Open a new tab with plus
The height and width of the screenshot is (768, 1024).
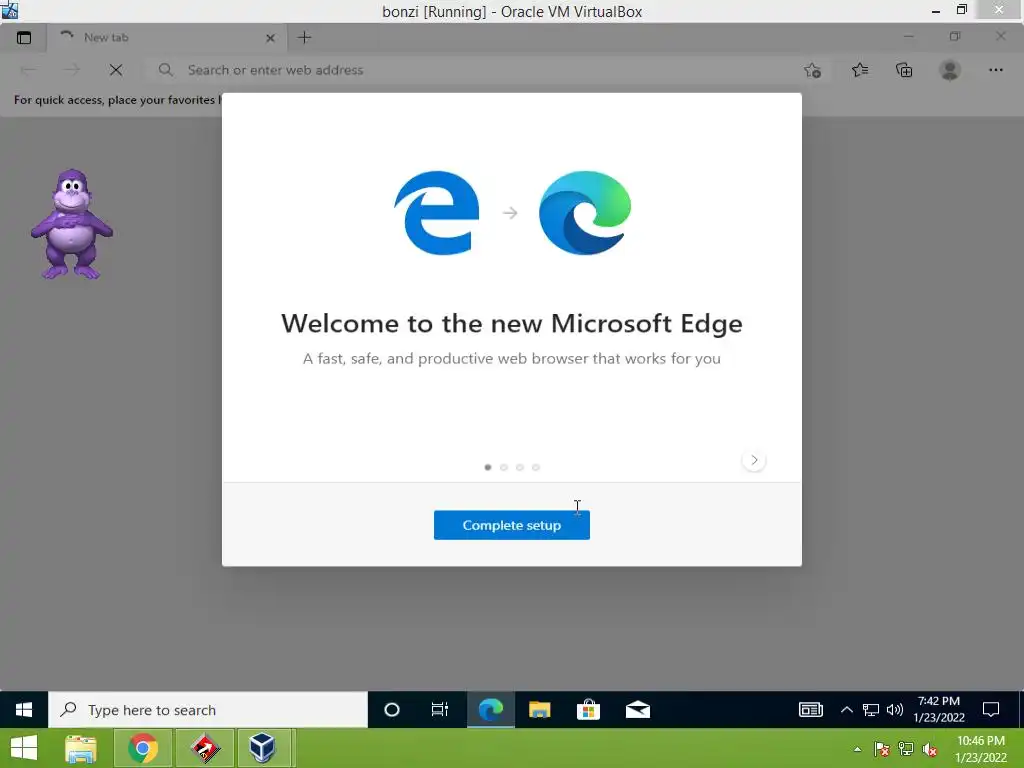point(304,38)
